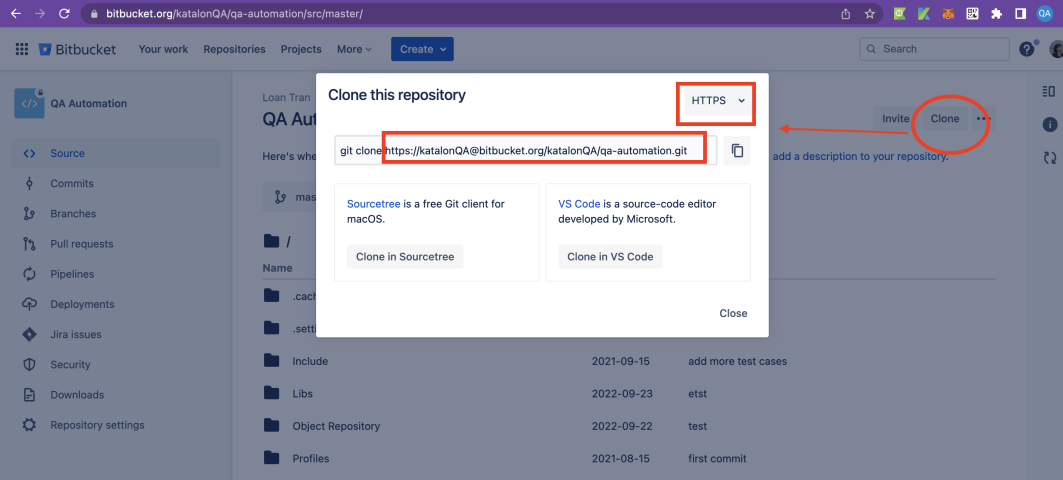Viewport: 1063px width, 480px height.
Task: Copy the git clone command icon
Action: coord(737,150)
